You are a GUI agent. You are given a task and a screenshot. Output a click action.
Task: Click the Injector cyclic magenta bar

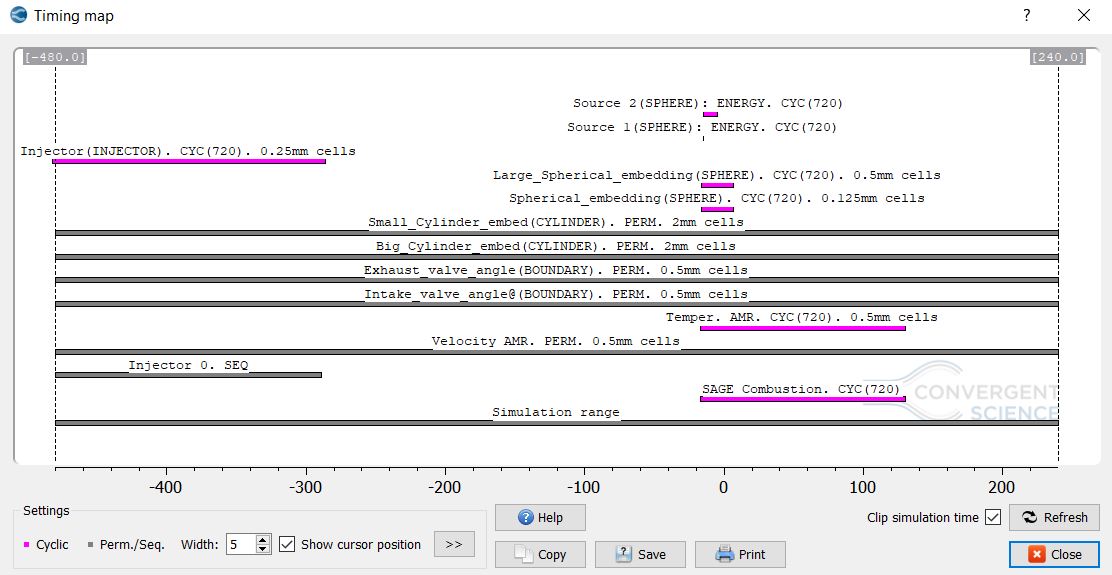click(189, 162)
